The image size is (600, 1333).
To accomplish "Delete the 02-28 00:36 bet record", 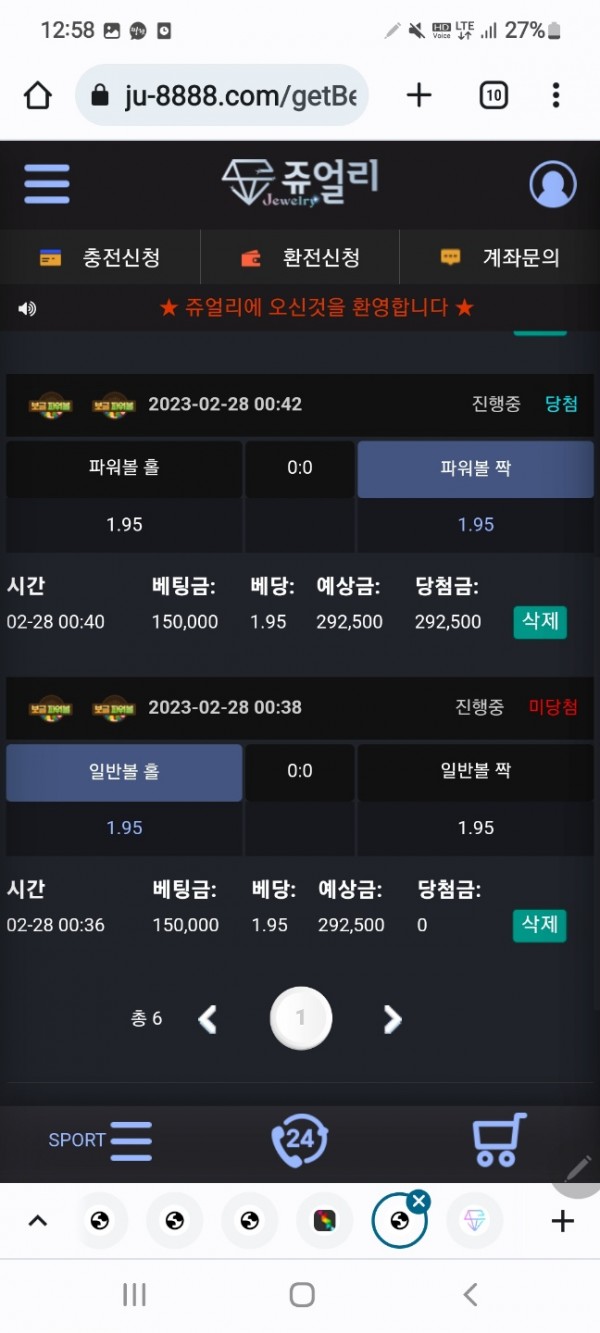I will (540, 924).
